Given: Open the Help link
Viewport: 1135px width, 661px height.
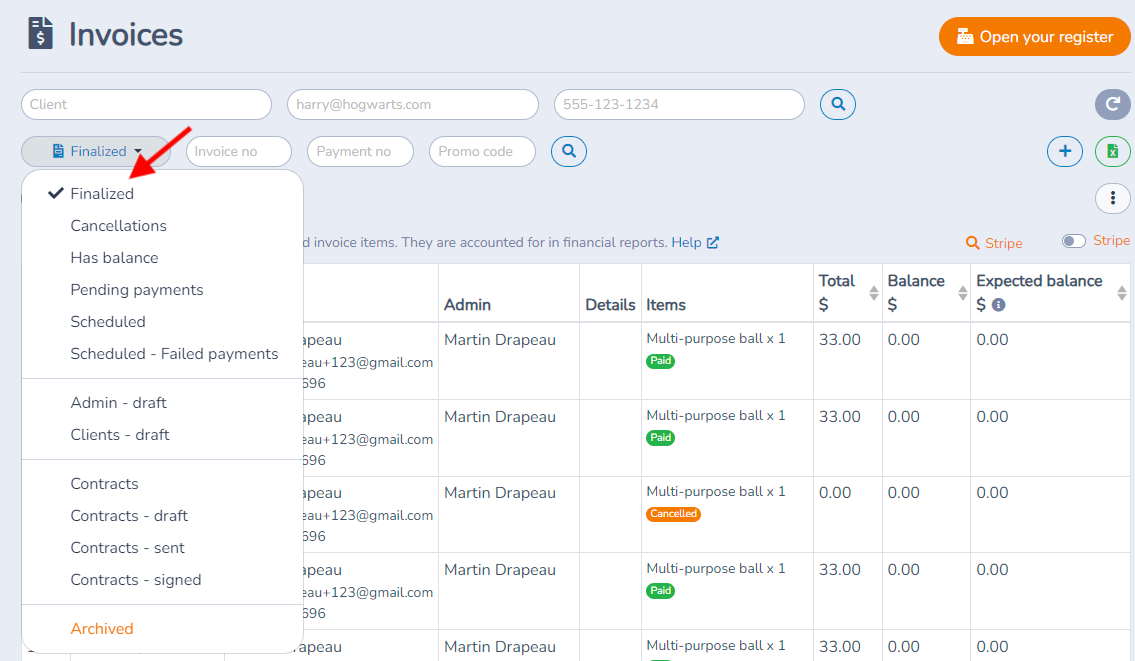Looking at the screenshot, I should tap(695, 243).
